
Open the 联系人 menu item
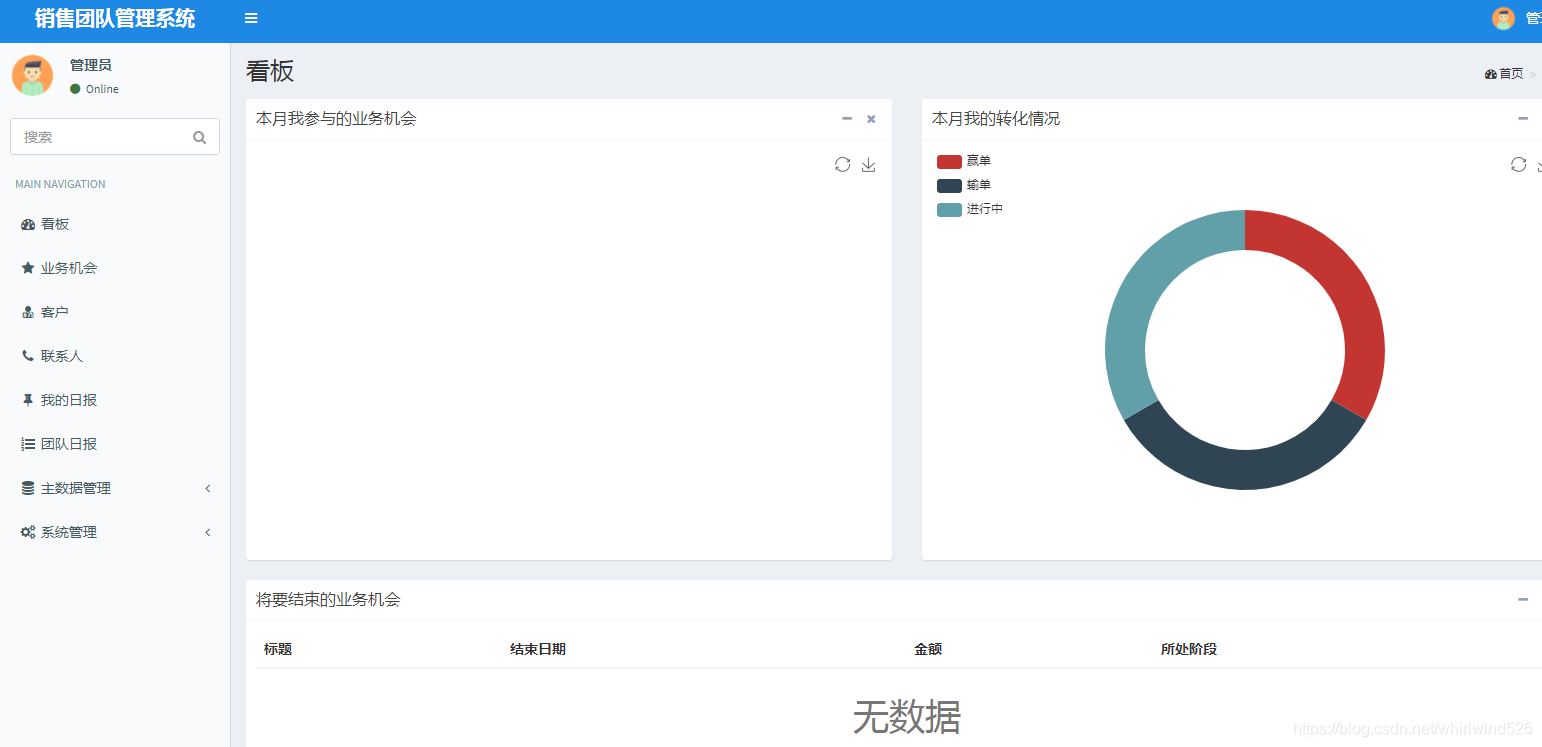pos(115,356)
